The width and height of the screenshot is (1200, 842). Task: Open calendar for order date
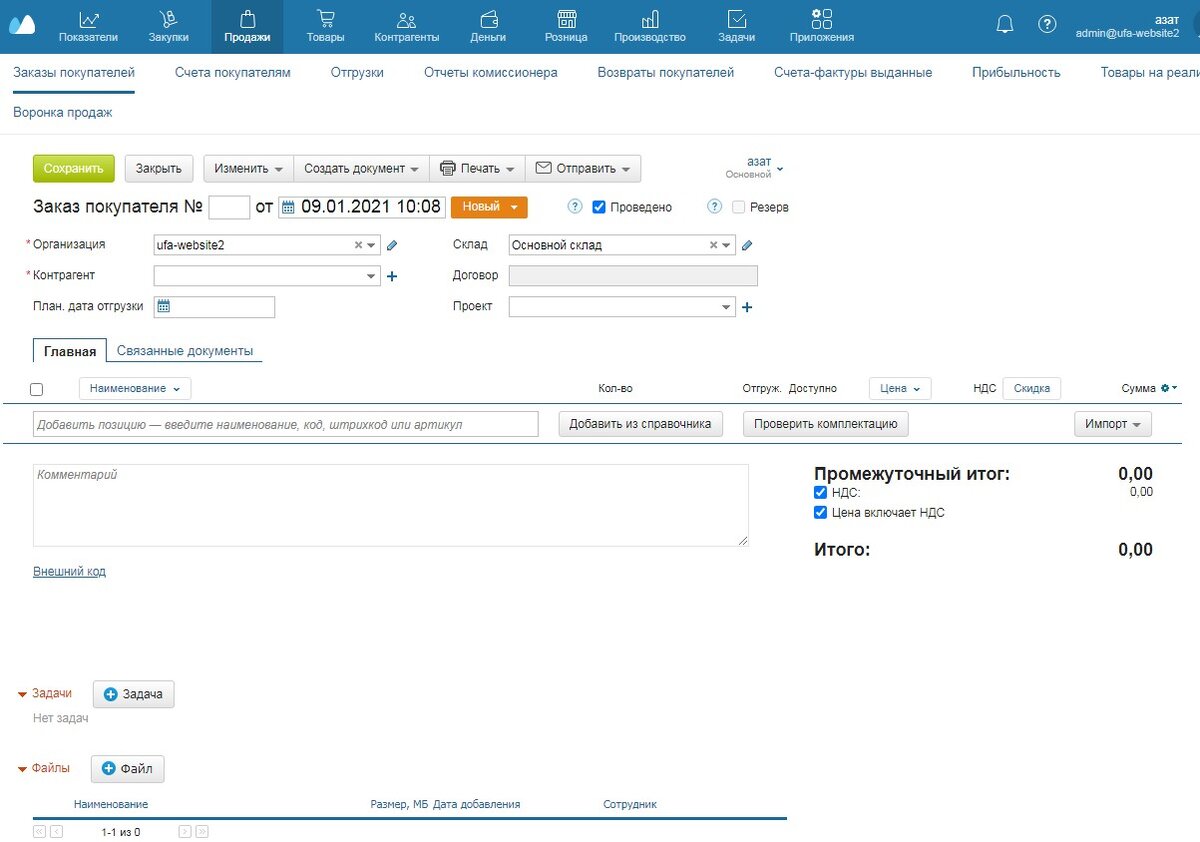click(288, 207)
